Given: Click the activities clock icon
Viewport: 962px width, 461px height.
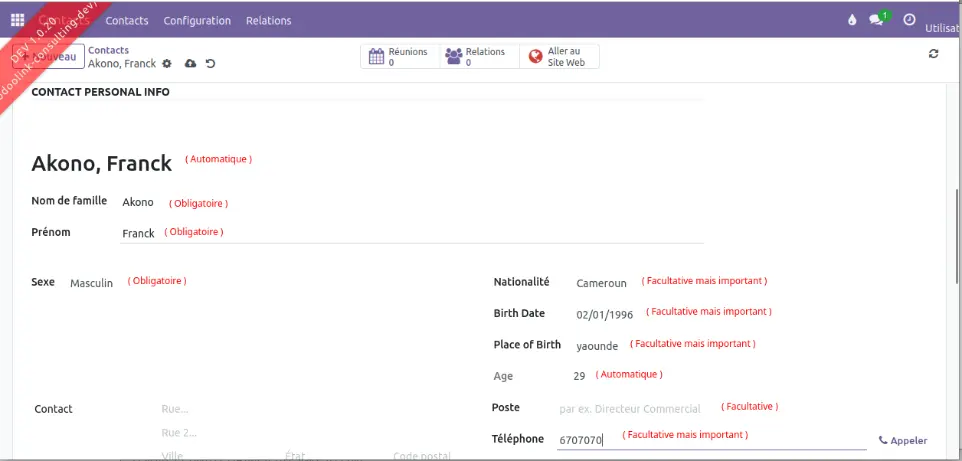Looking at the screenshot, I should click(x=909, y=20).
